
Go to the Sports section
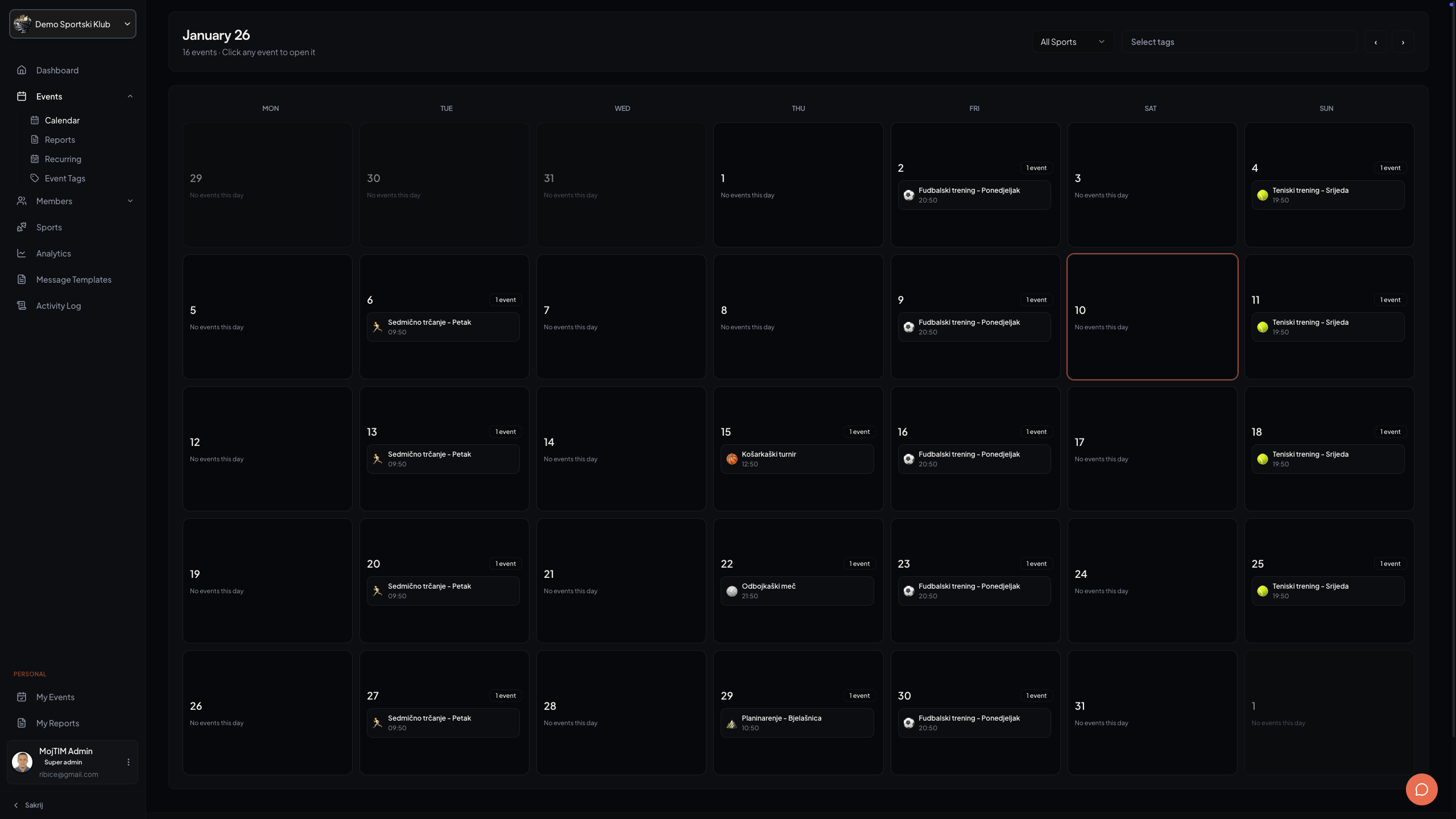[x=49, y=227]
